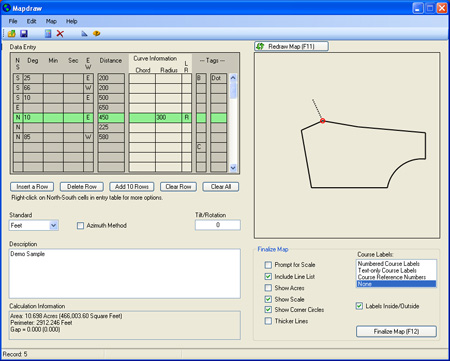Viewport: 450px width, 361px height.
Task: Enable the Show Acres checkbox
Action: click(x=268, y=288)
